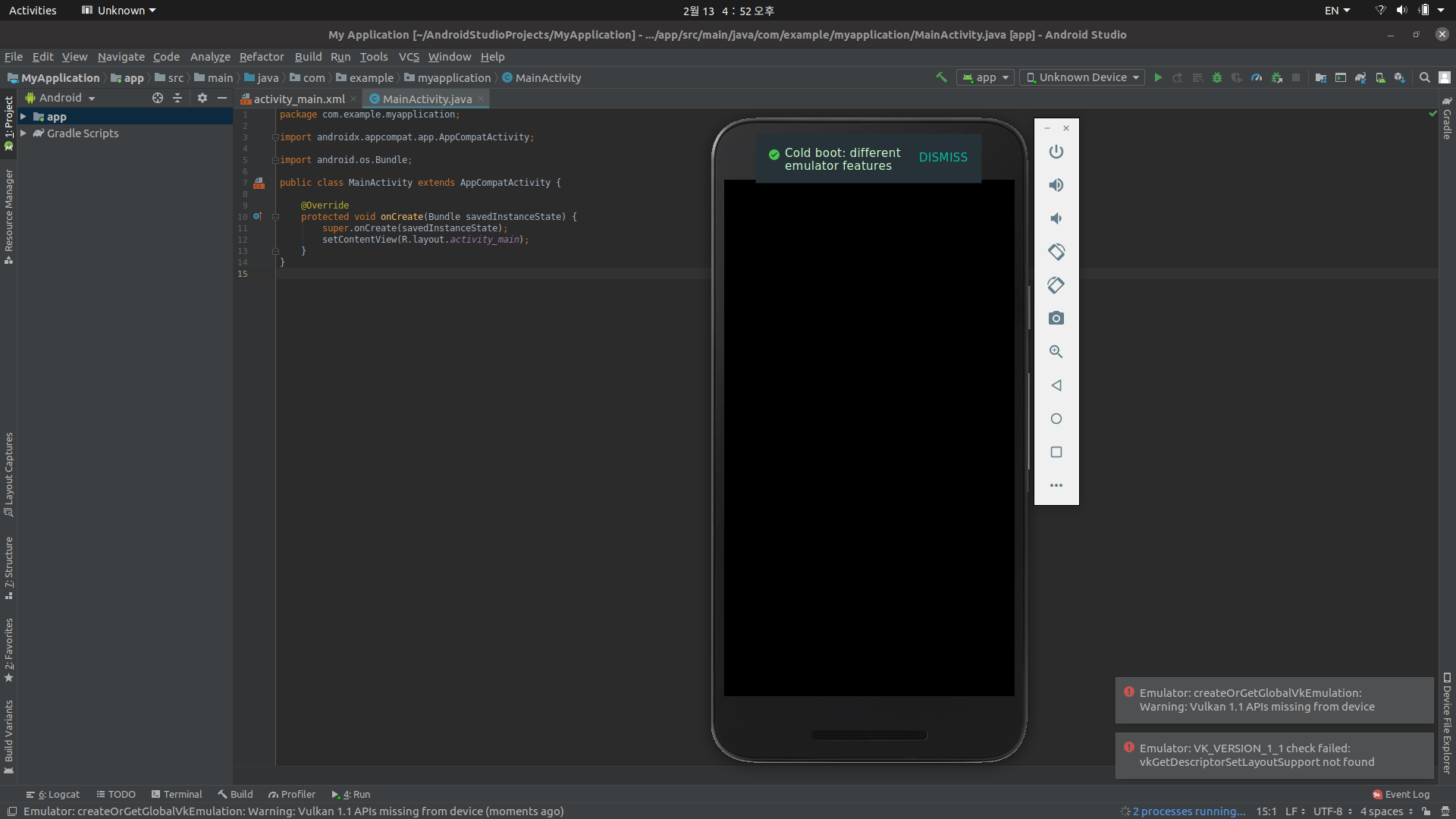Click the emulator power button
Viewport: 1456px width, 819px height.
tap(1056, 152)
